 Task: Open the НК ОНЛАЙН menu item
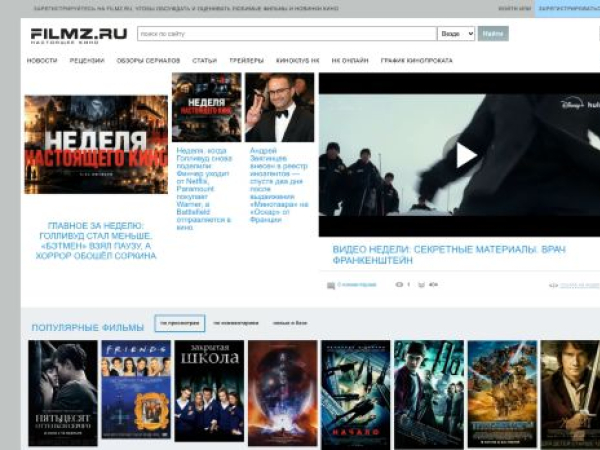tap(350, 60)
